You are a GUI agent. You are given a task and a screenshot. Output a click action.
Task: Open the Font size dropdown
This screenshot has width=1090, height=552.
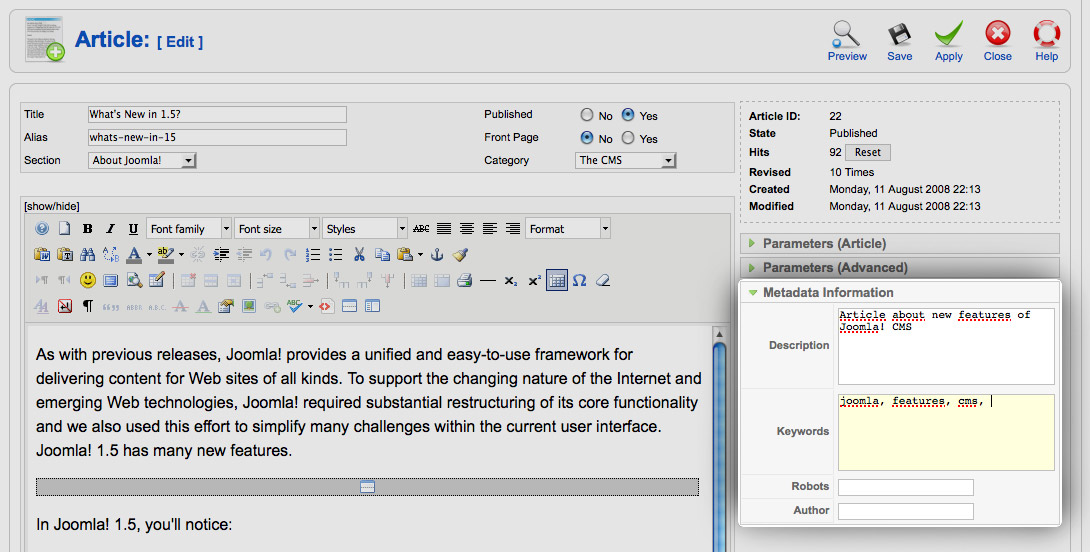[x=277, y=229]
